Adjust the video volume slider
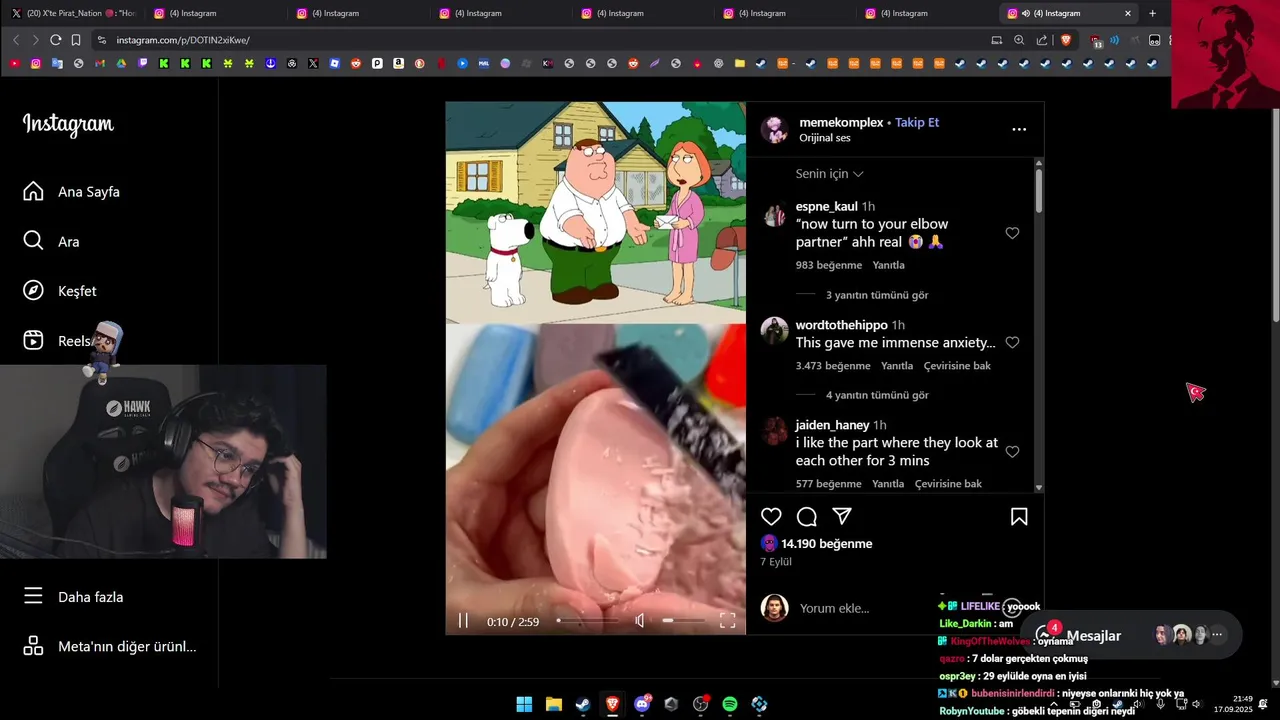Viewport: 1280px width, 720px height. tap(682, 621)
